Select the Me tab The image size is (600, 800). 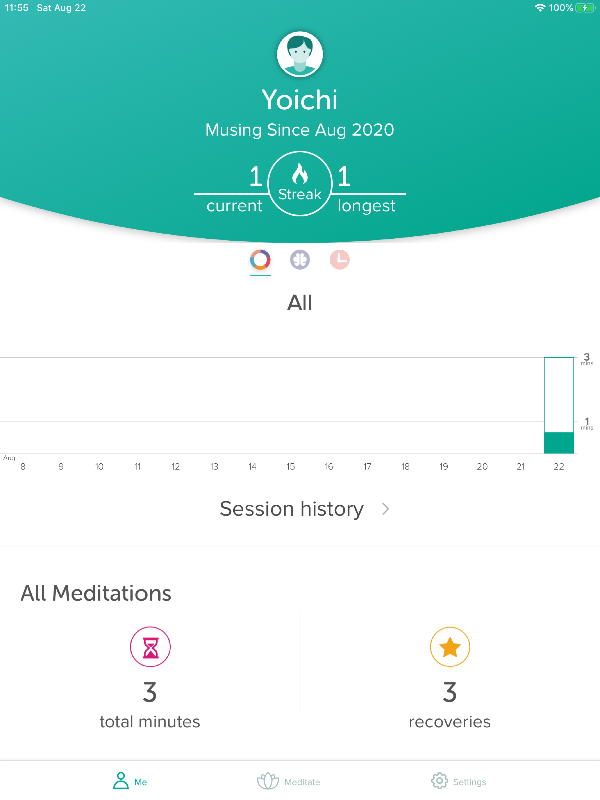pos(130,781)
